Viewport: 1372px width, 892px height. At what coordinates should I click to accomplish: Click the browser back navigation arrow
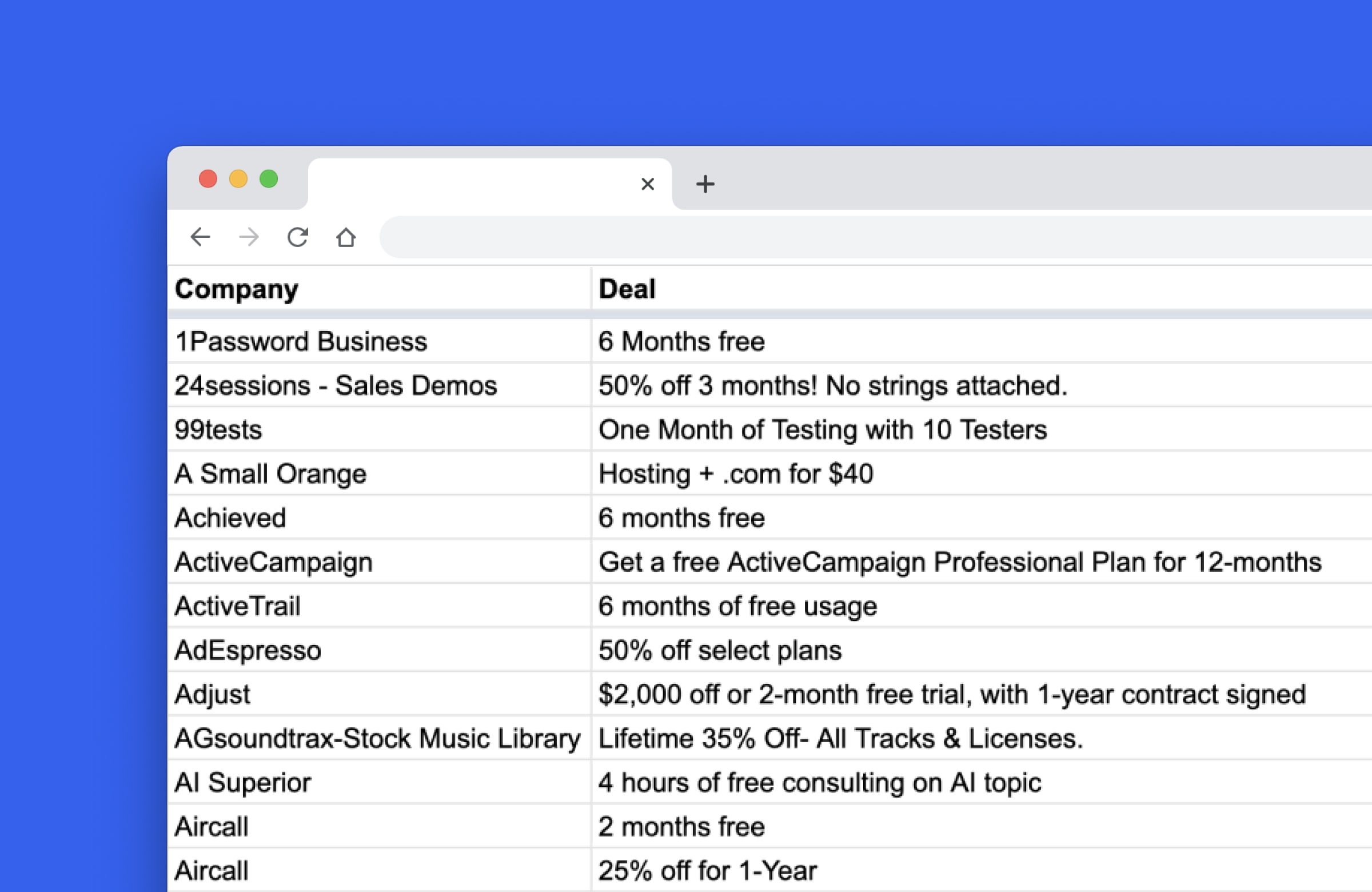tap(200, 237)
